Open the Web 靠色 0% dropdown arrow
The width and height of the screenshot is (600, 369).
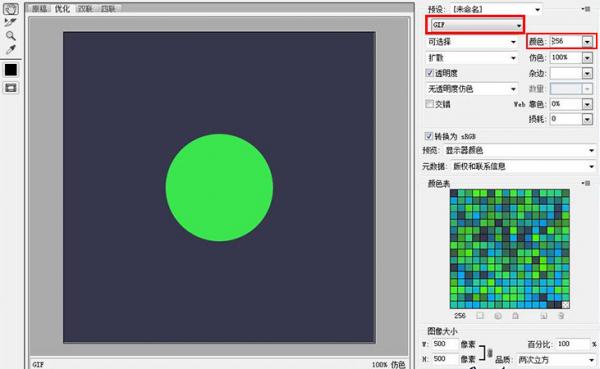point(587,104)
